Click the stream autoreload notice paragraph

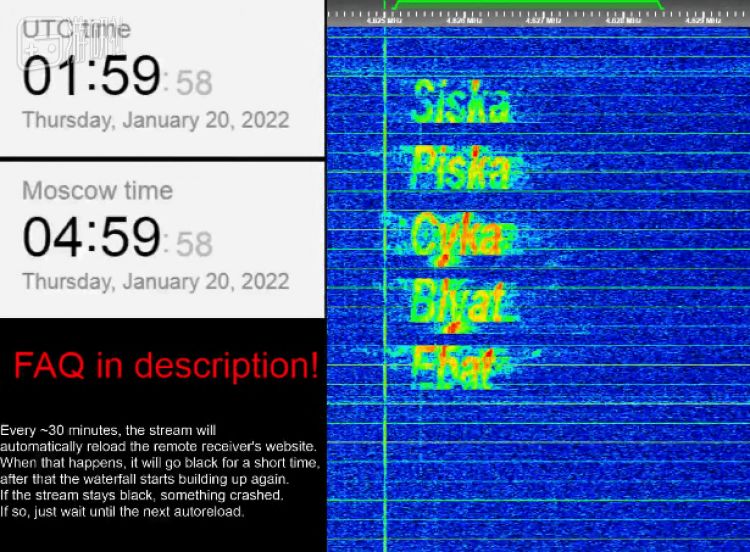[160, 471]
